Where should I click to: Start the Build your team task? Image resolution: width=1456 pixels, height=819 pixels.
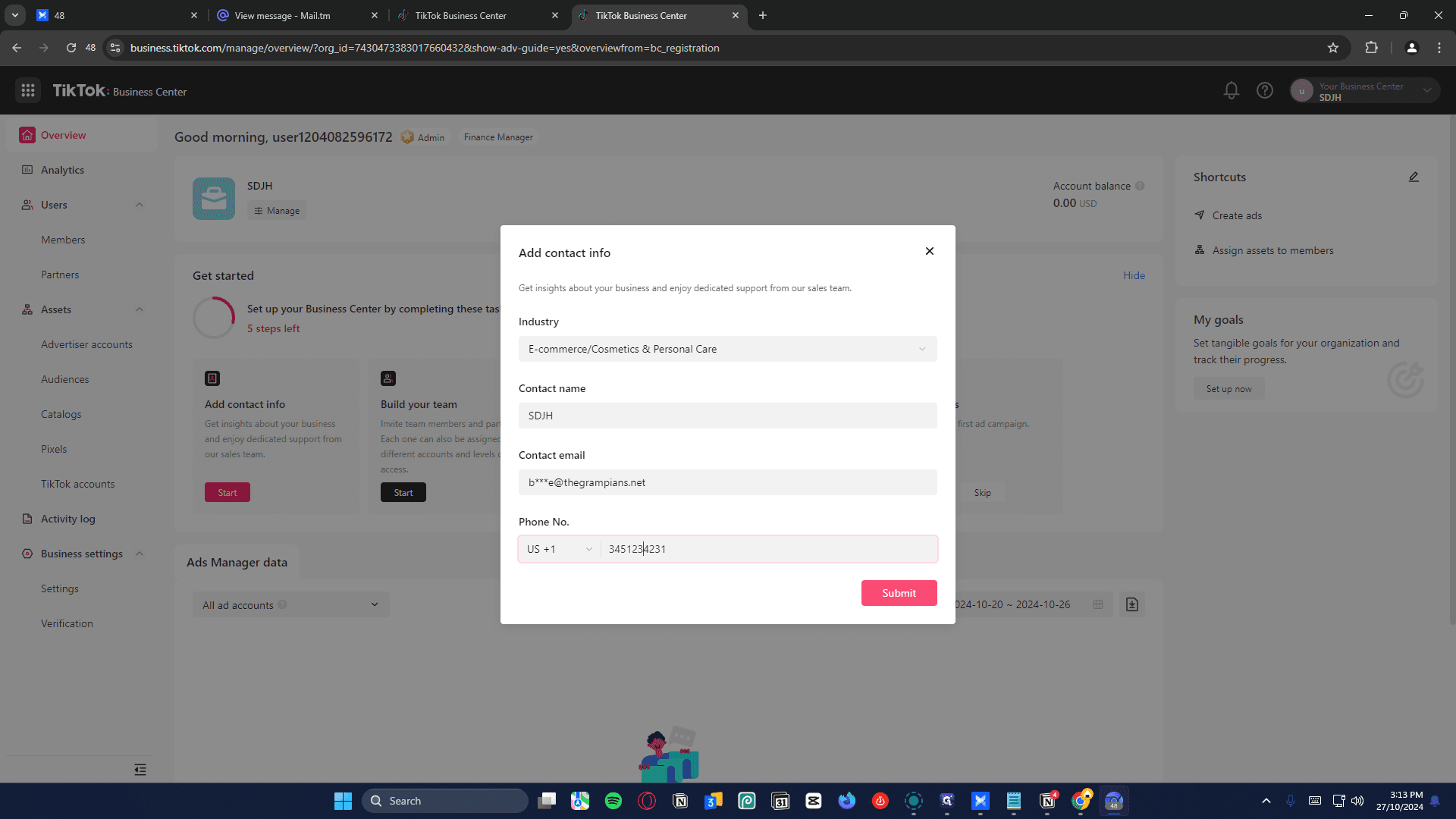tap(403, 492)
